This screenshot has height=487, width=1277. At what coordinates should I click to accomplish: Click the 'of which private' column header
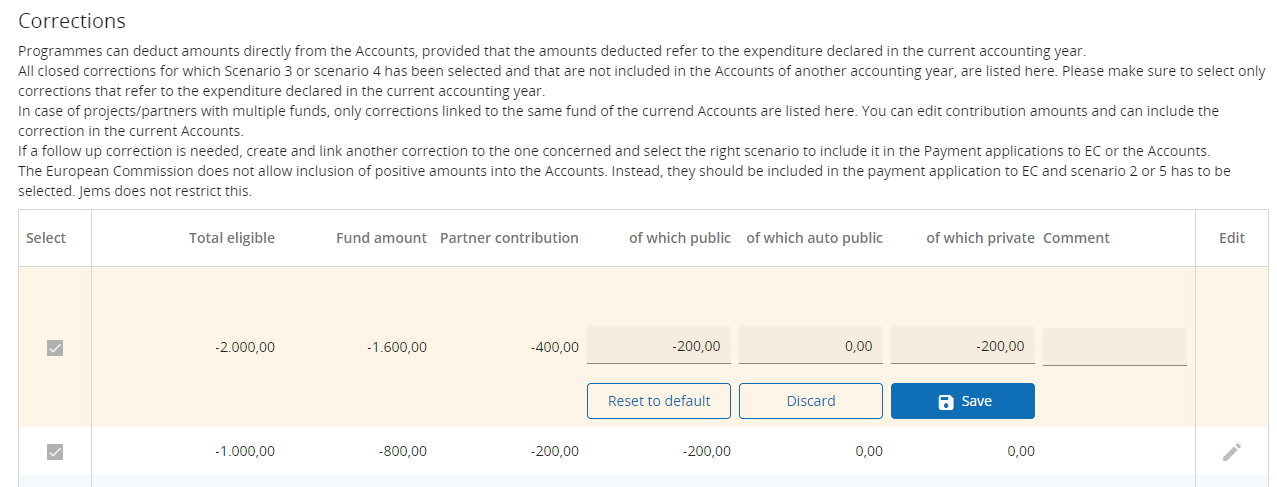(x=980, y=238)
